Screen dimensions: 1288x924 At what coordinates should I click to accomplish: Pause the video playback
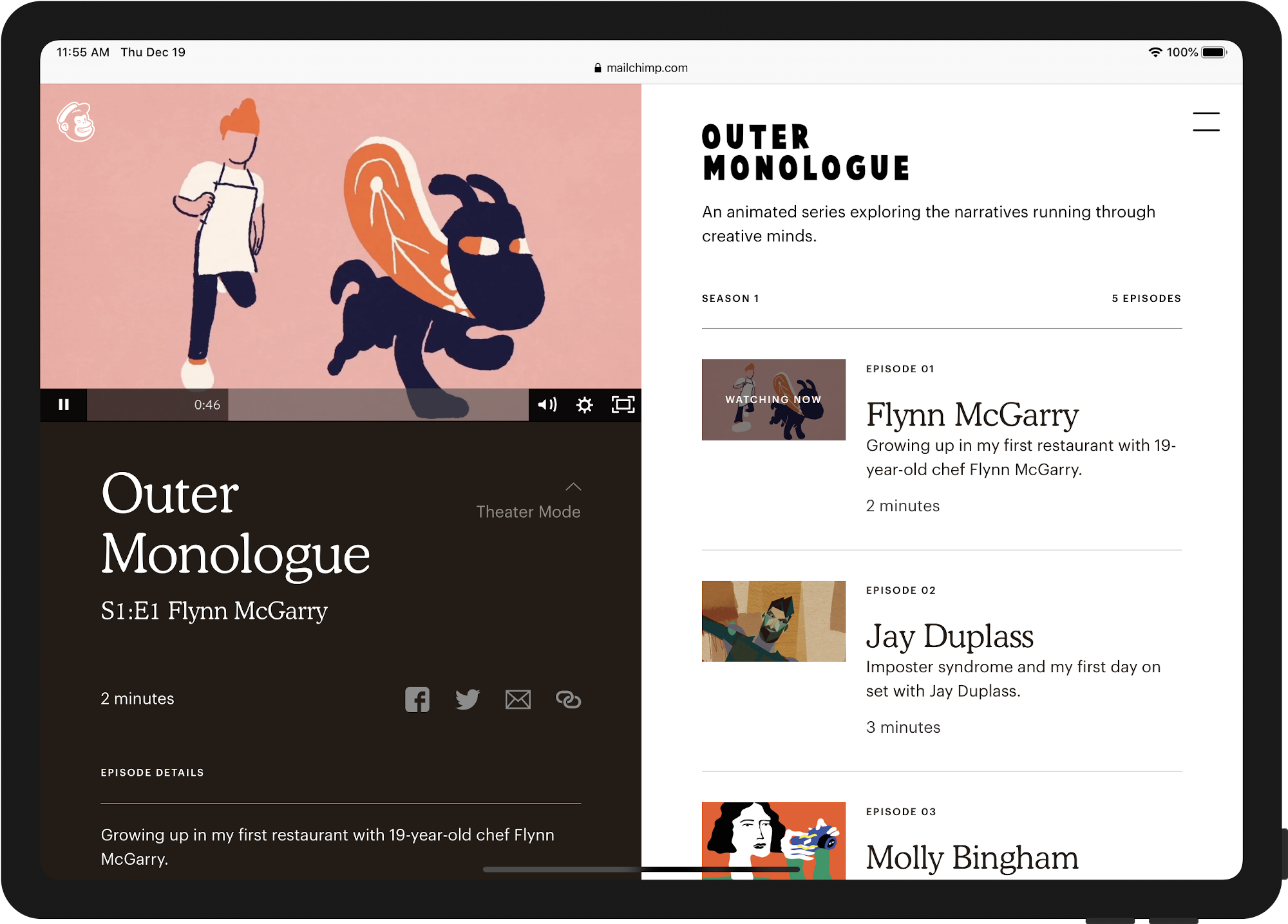coord(64,404)
